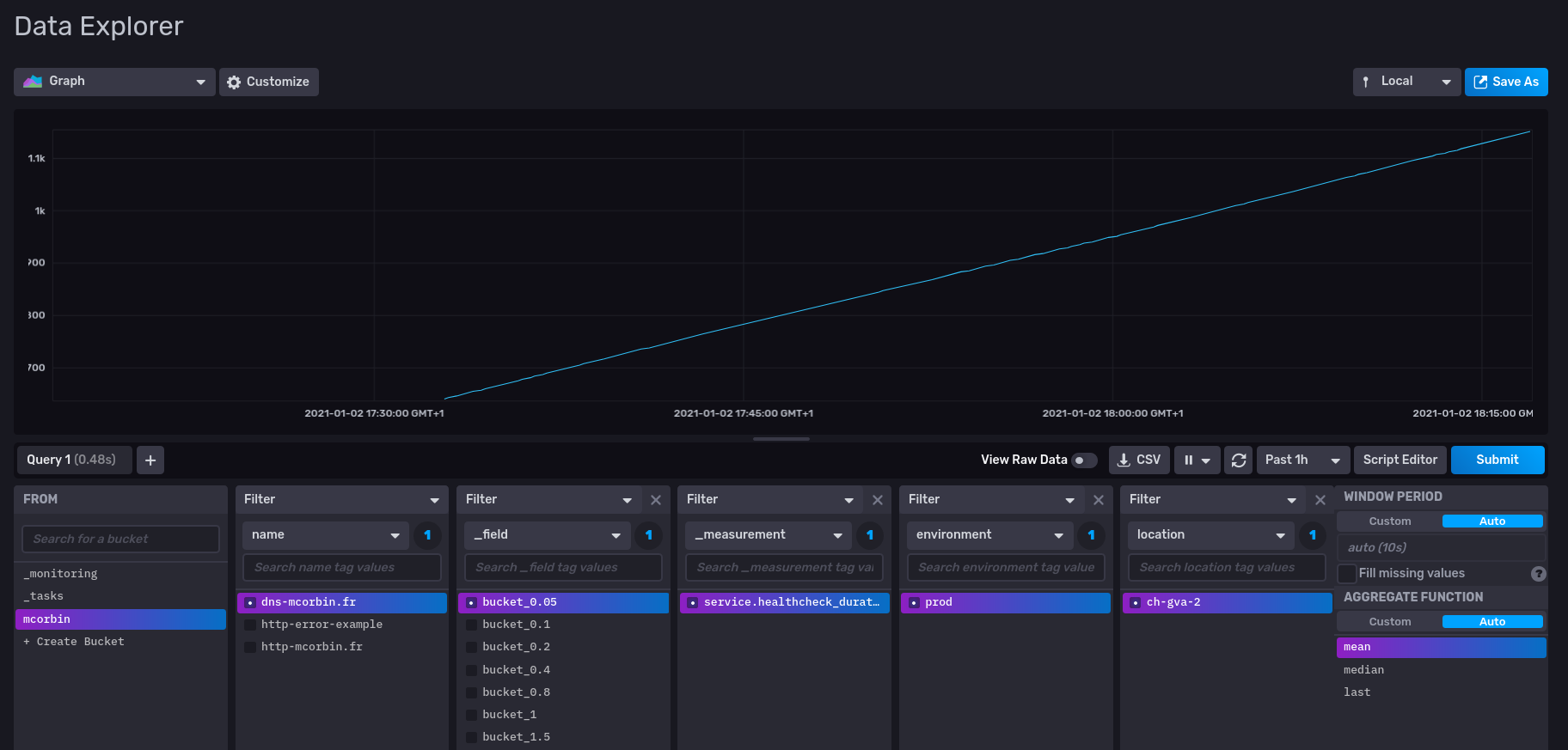Click the Customize gear icon
The image size is (1568, 750).
[x=234, y=82]
